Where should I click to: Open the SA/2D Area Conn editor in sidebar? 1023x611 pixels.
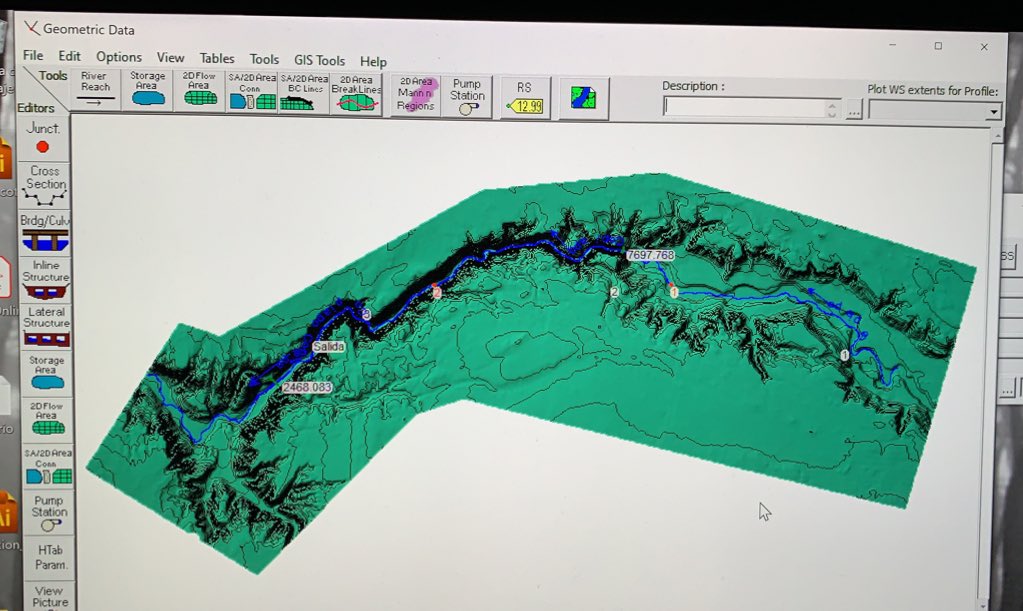point(48,466)
